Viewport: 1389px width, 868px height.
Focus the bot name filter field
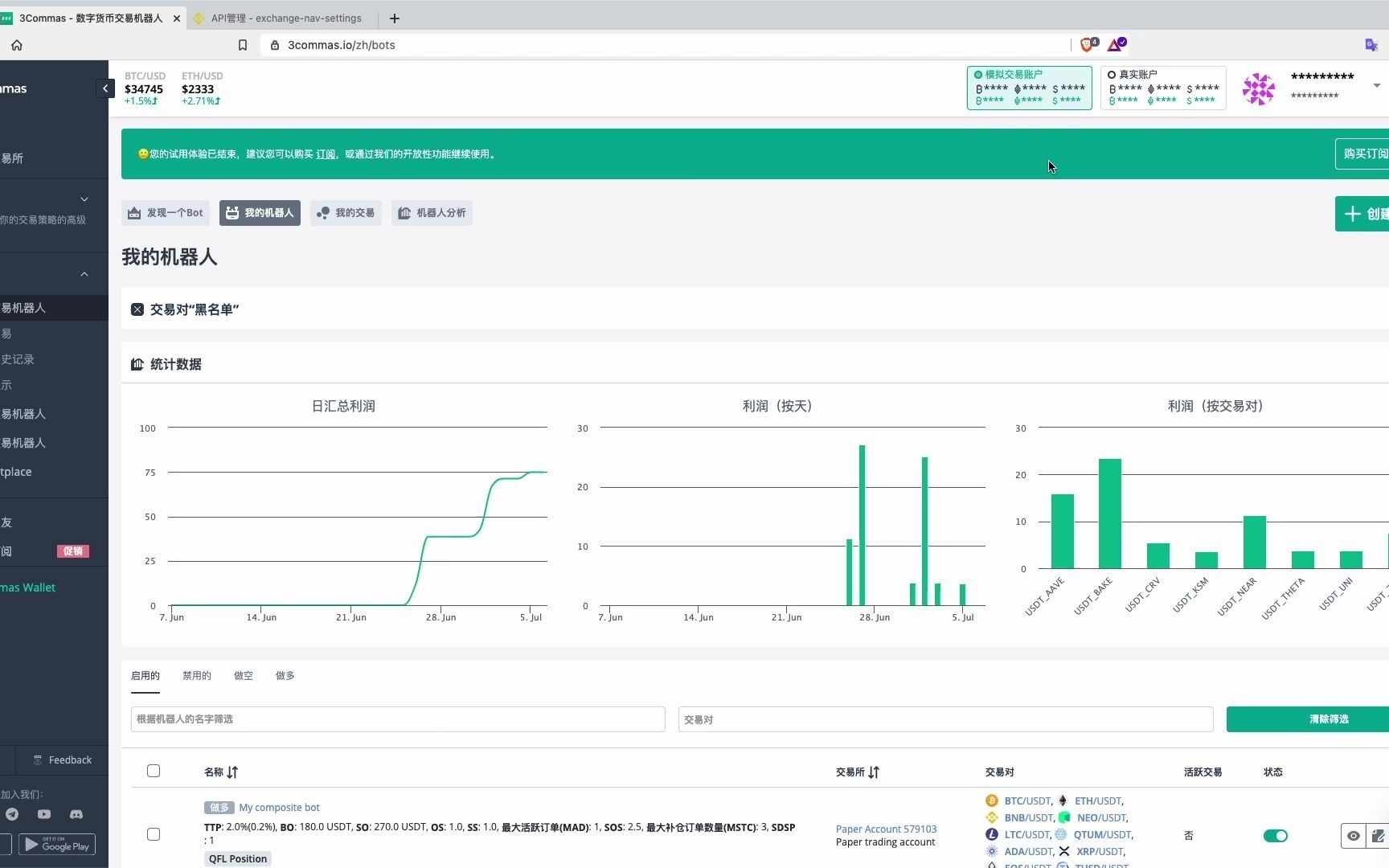398,719
